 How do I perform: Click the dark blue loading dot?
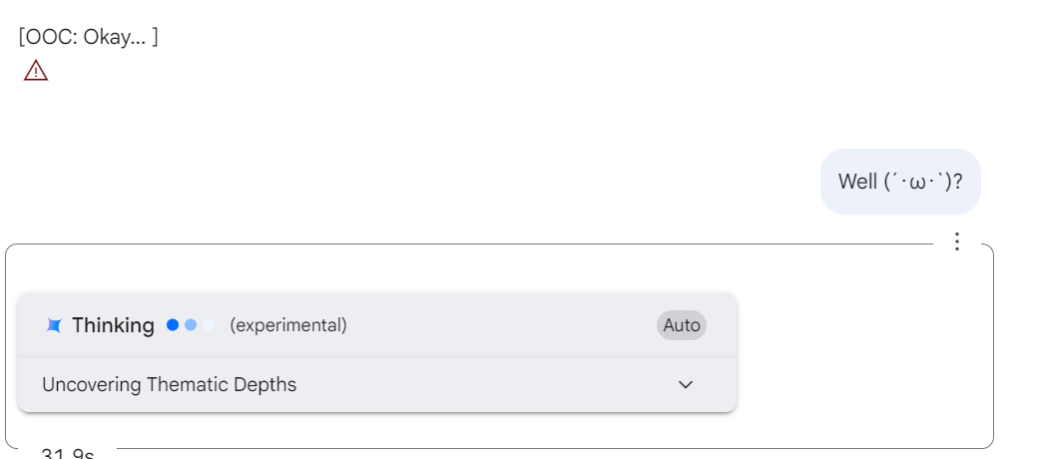click(x=173, y=325)
